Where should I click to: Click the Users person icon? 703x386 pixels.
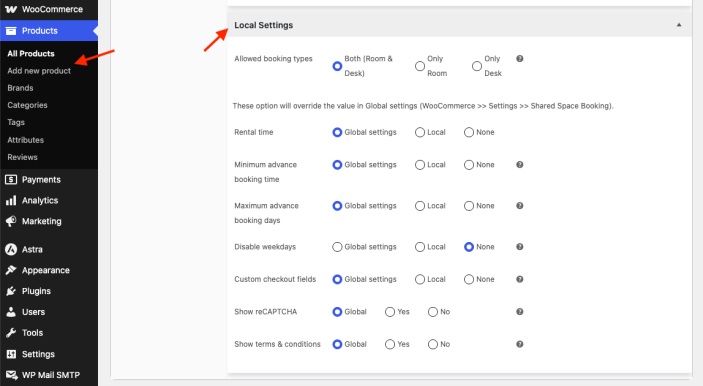coord(11,312)
